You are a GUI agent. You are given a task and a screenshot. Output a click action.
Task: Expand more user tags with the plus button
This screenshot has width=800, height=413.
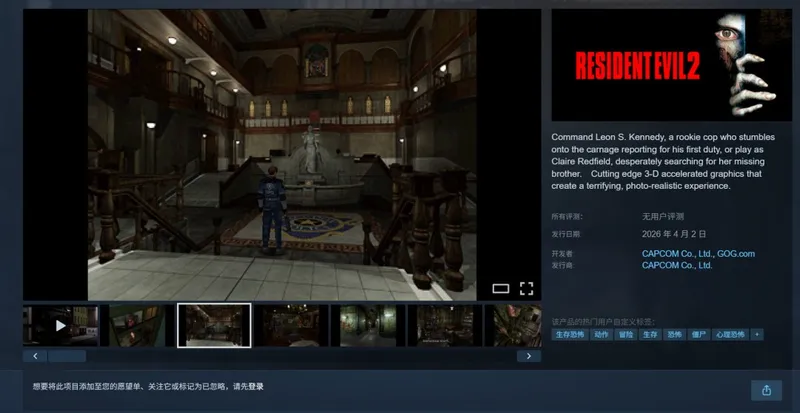757,334
